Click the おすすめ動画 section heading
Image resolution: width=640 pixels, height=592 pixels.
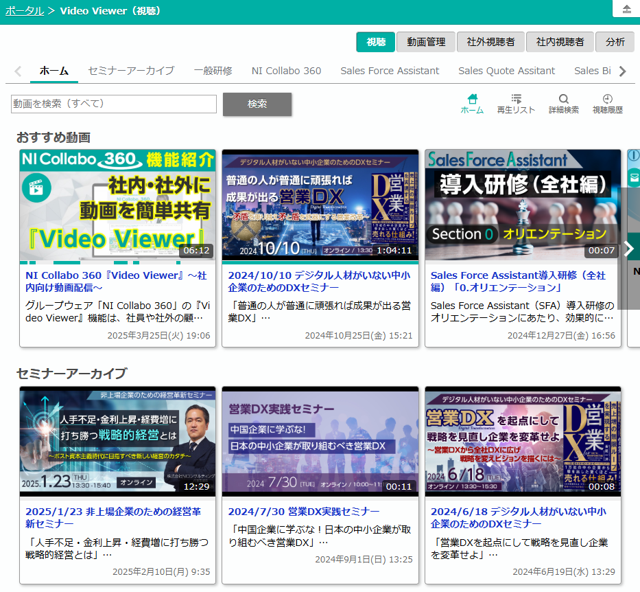coord(53,138)
